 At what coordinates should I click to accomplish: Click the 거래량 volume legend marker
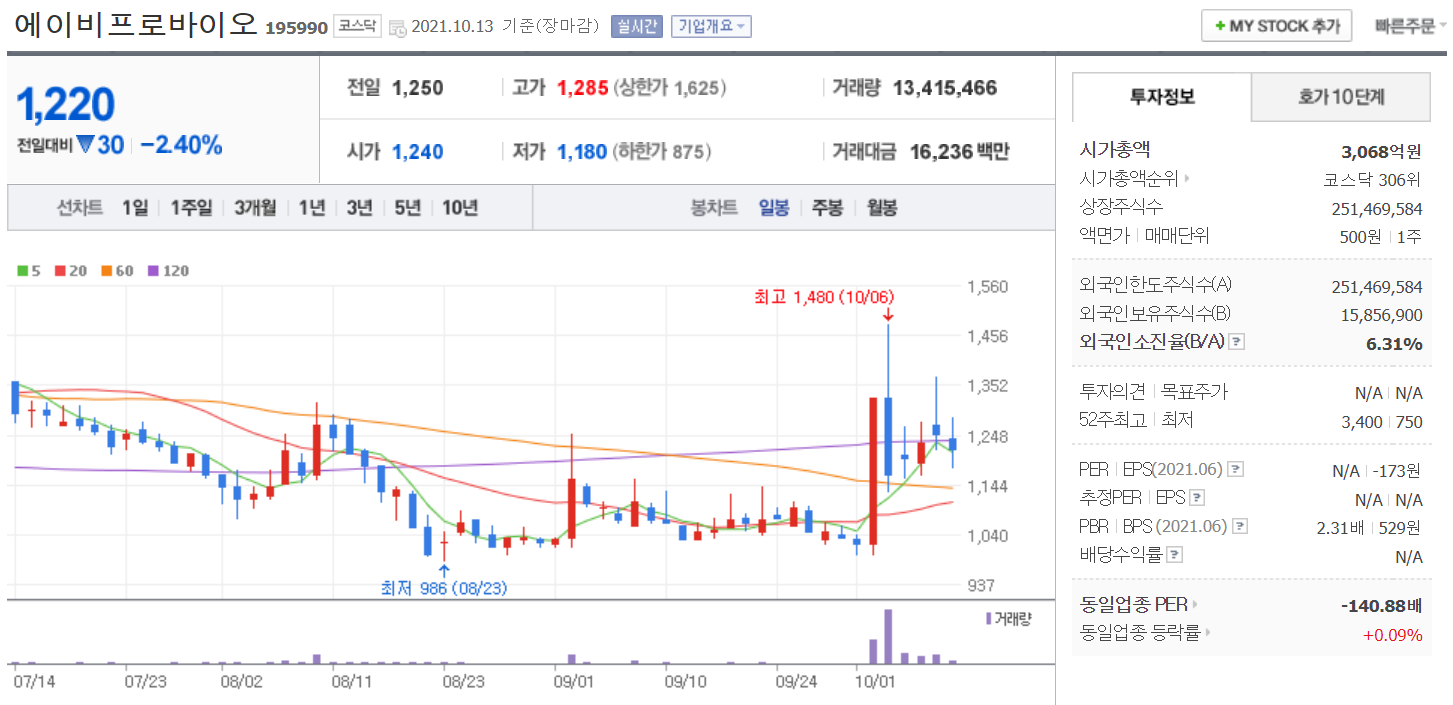click(x=1009, y=619)
